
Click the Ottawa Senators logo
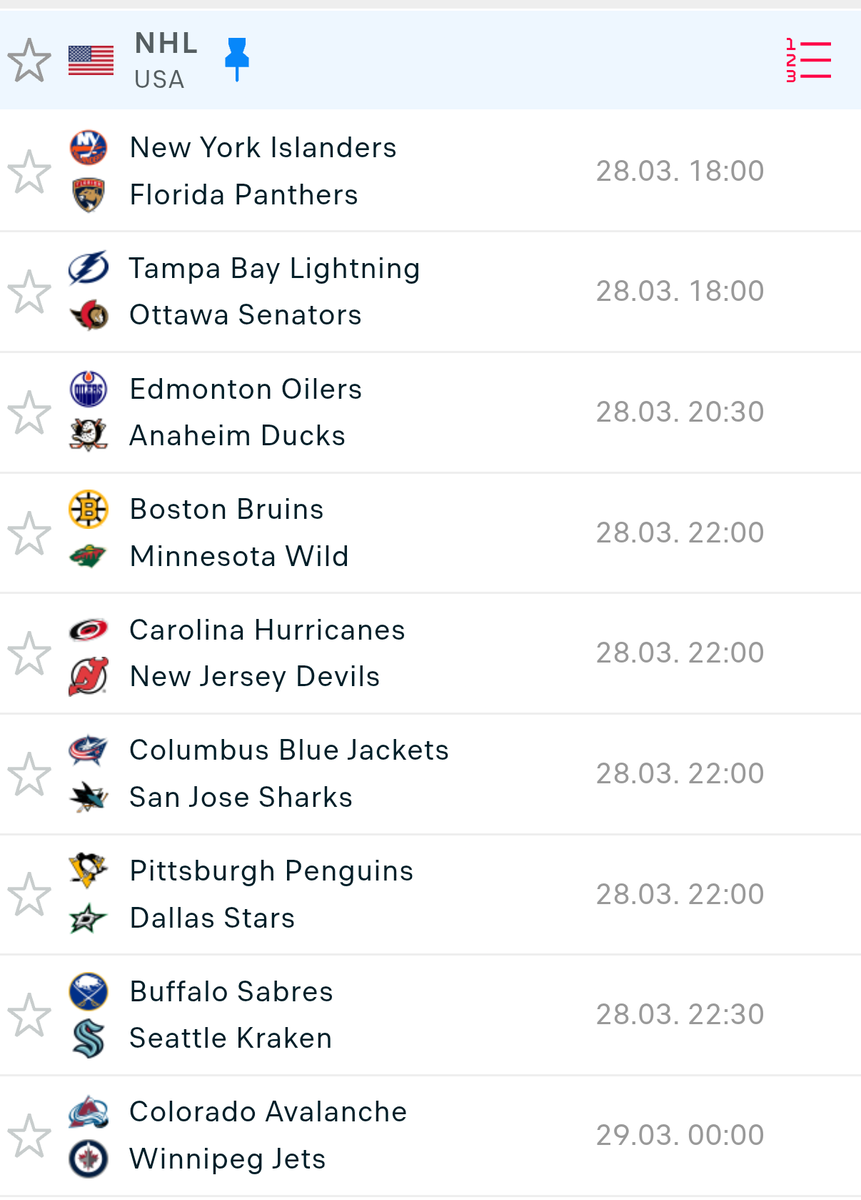click(88, 315)
